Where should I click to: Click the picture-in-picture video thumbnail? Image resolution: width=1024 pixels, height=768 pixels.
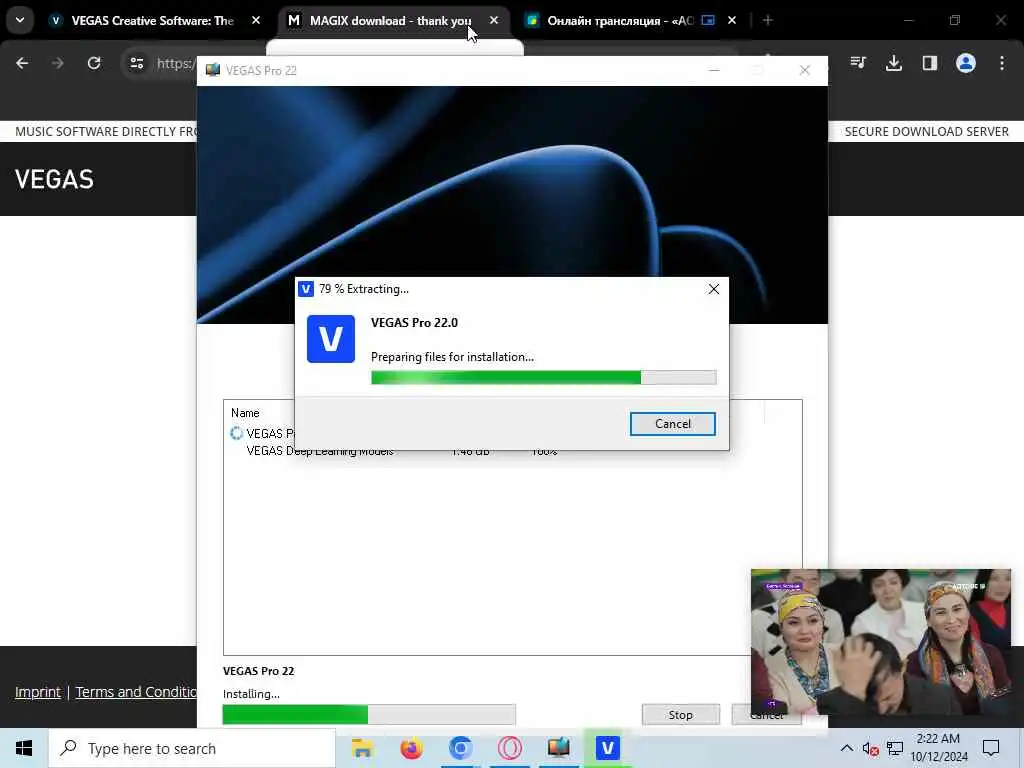pyautogui.click(x=881, y=642)
